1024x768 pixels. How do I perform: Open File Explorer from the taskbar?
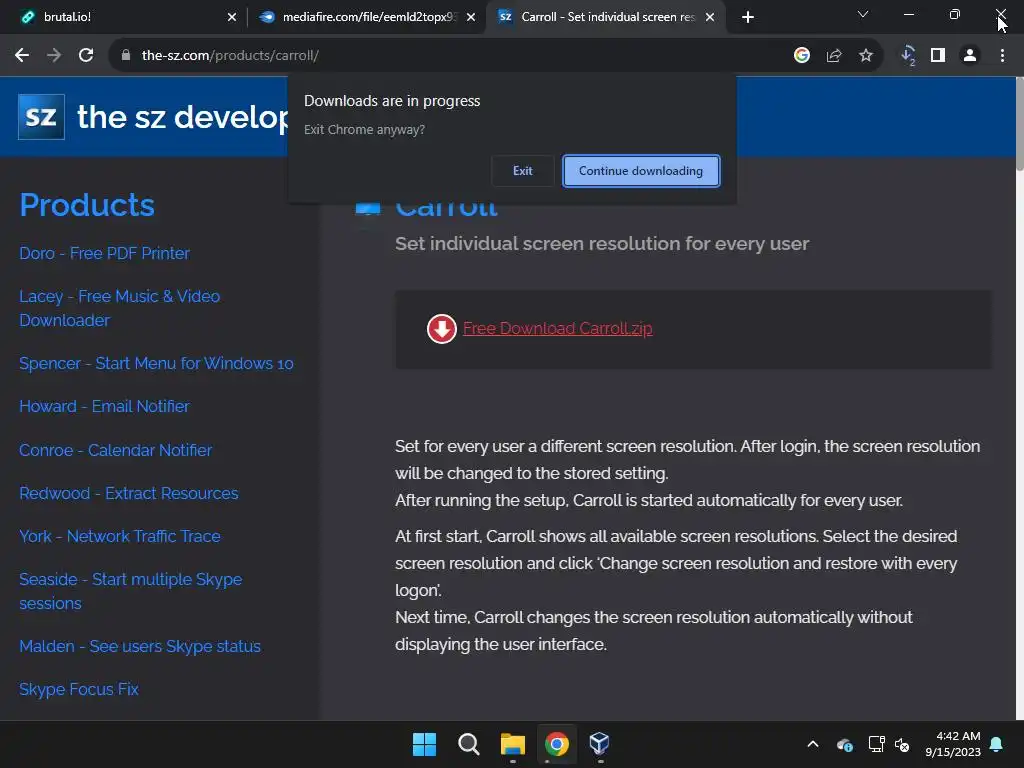click(513, 744)
